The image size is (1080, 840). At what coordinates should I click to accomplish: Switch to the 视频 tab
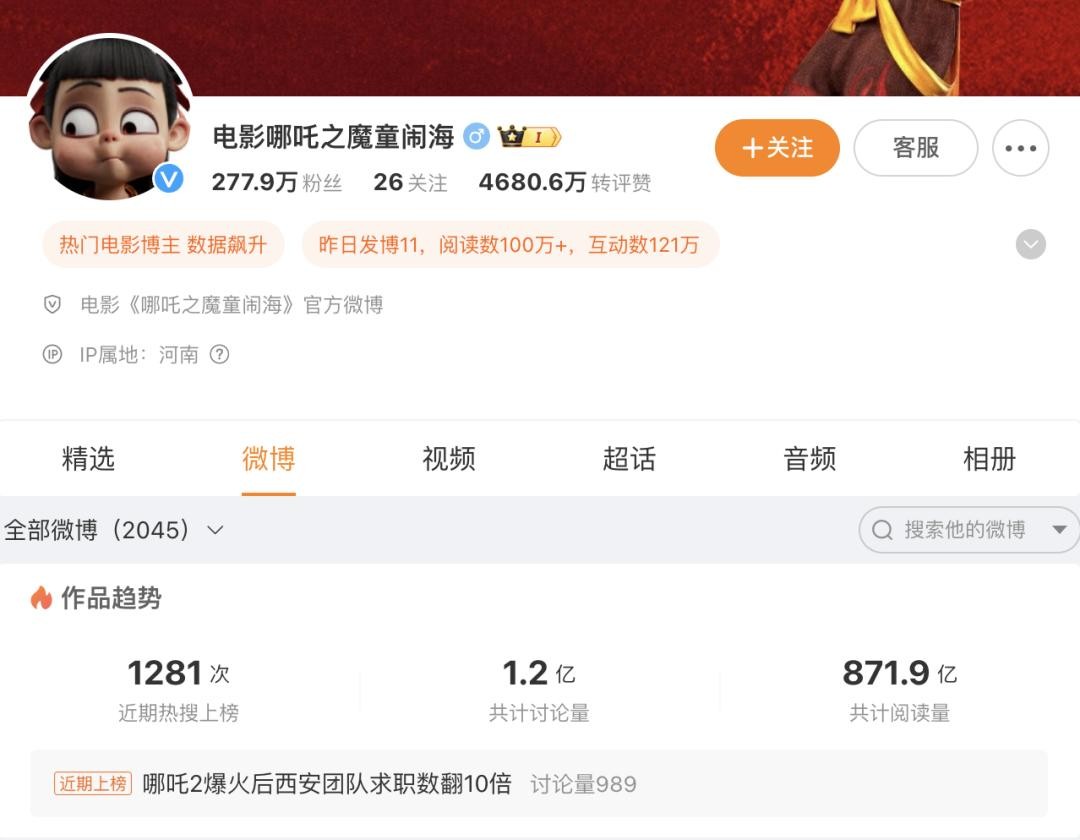(448, 459)
